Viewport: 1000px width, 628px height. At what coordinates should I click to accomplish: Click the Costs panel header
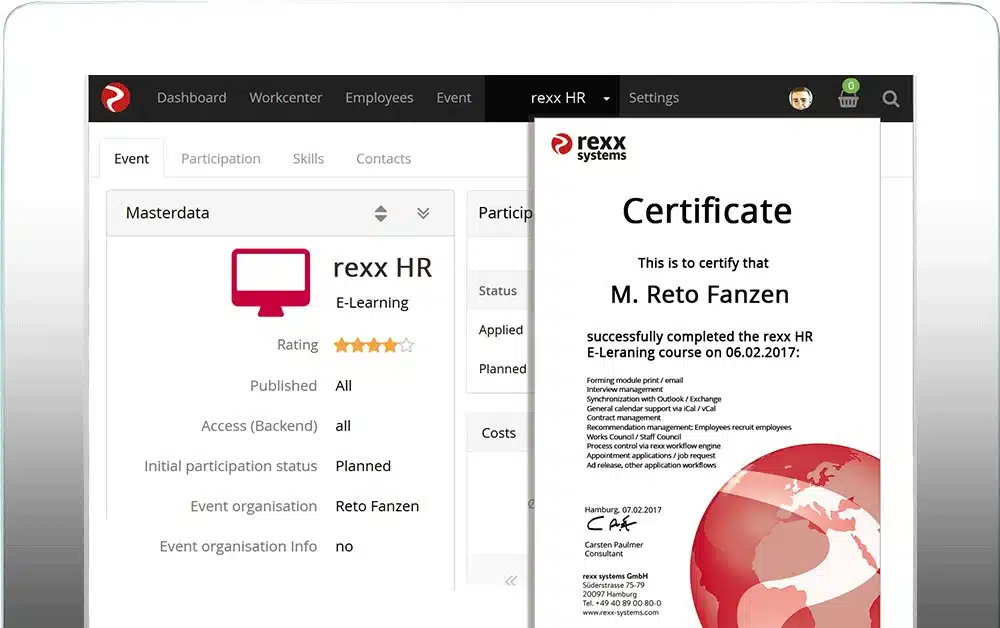pos(497,432)
